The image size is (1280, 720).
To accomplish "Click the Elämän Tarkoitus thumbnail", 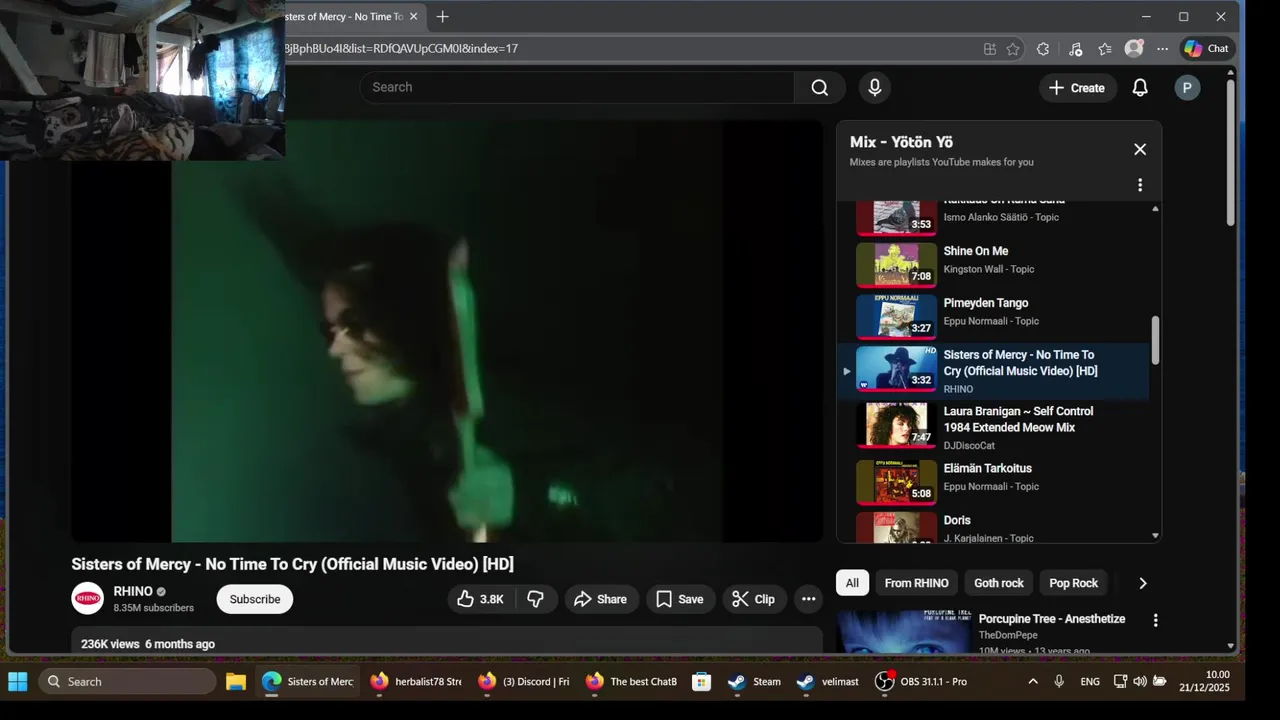I will point(897,483).
